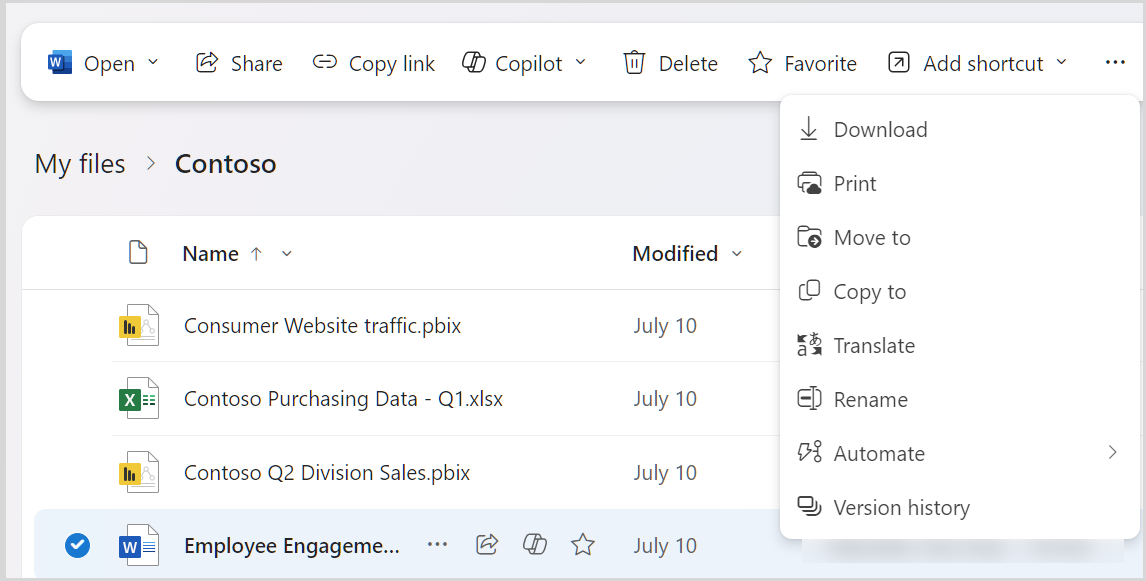Open Contoso Q2 Division Sales.pbix file
Viewport: 1146px width, 581px height.
[x=326, y=473]
